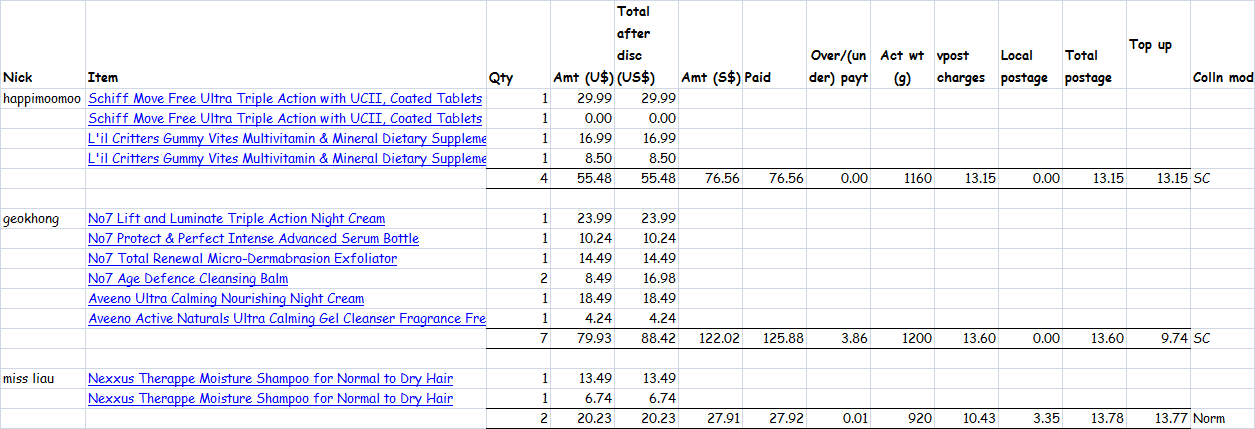Open the Schiff Move Free link priced 29.99
1255x429 pixels.
[x=285, y=99]
